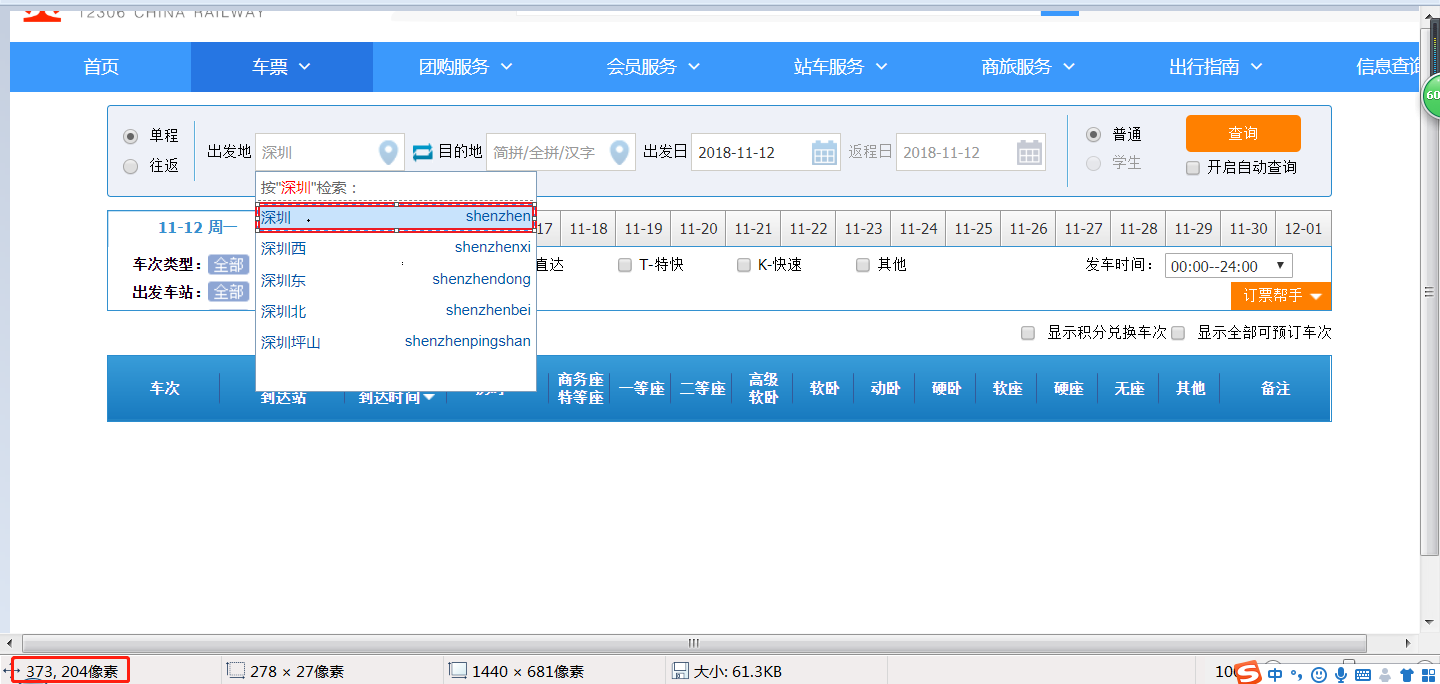Screen dimensions: 1440x684
Task: Open the 出发日 calendar icon
Action: [x=824, y=152]
